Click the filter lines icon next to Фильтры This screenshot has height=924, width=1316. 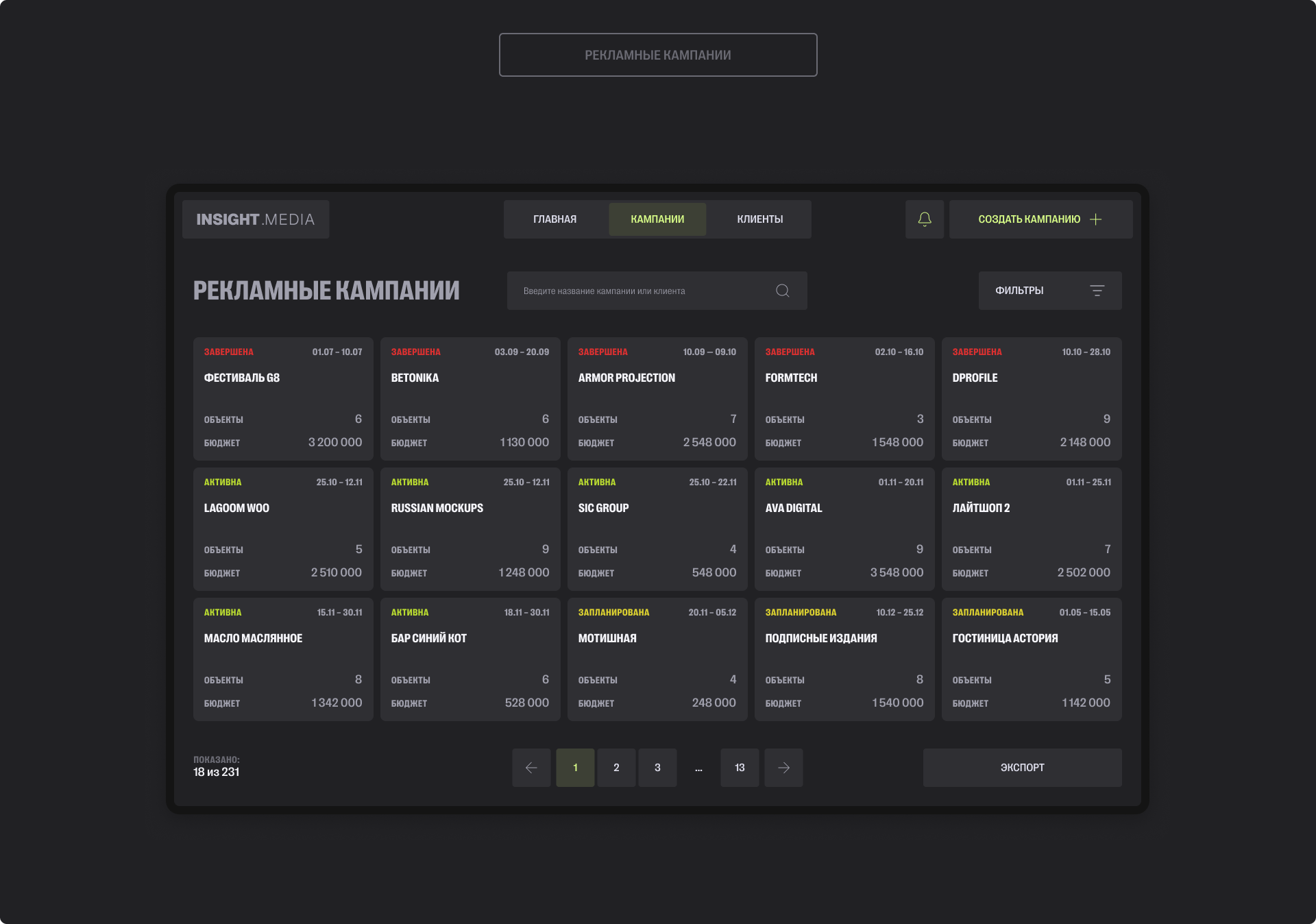coord(1098,290)
